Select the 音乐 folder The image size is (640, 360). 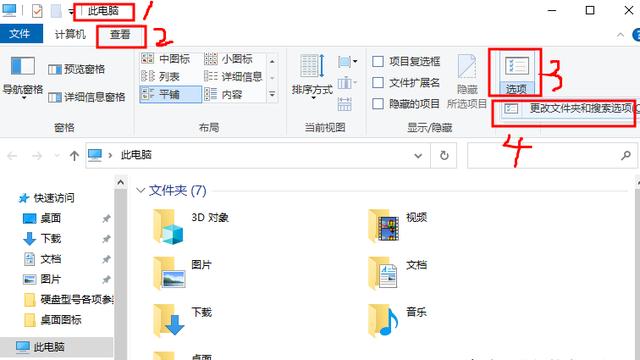point(398,320)
